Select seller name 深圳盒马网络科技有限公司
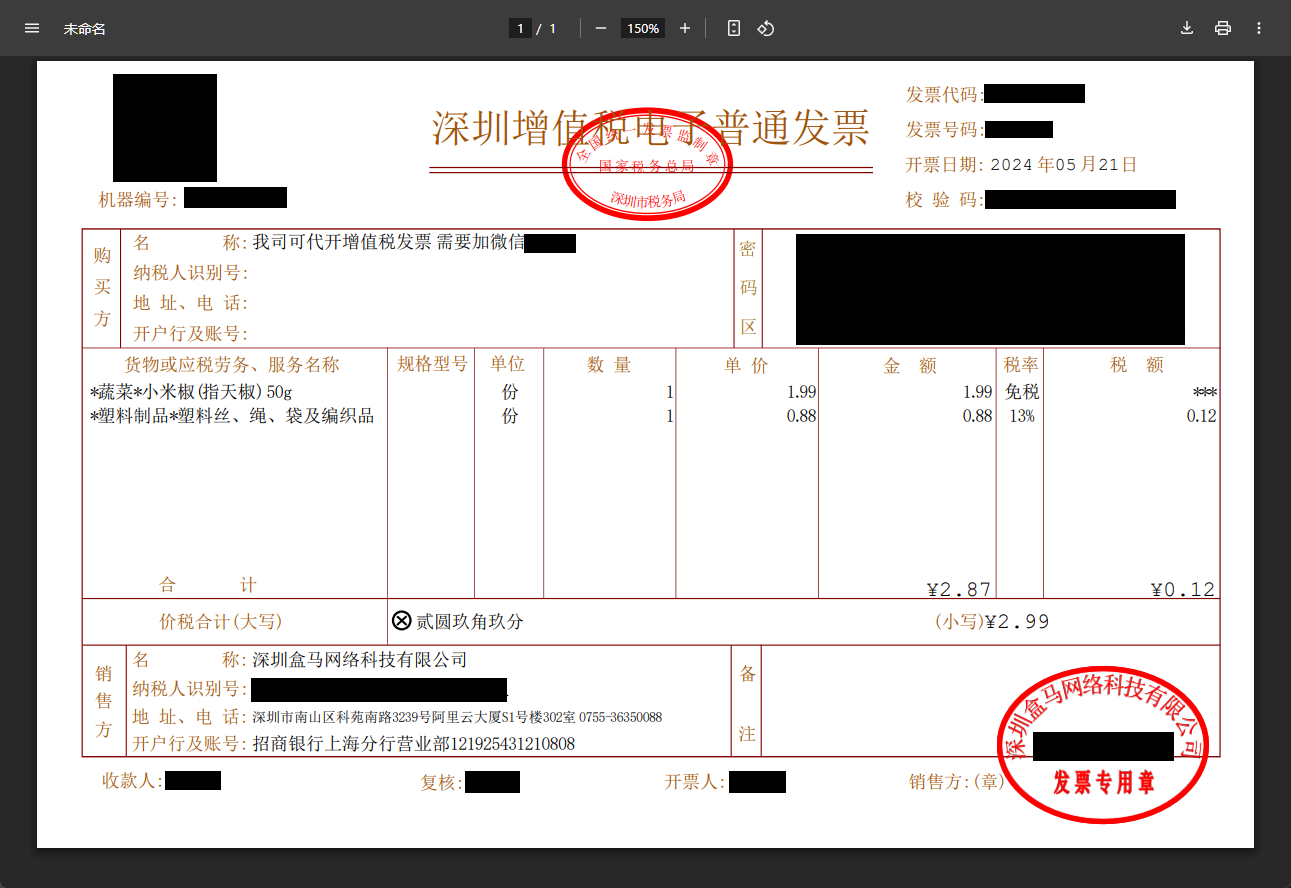Image resolution: width=1291 pixels, height=888 pixels. coord(359,660)
